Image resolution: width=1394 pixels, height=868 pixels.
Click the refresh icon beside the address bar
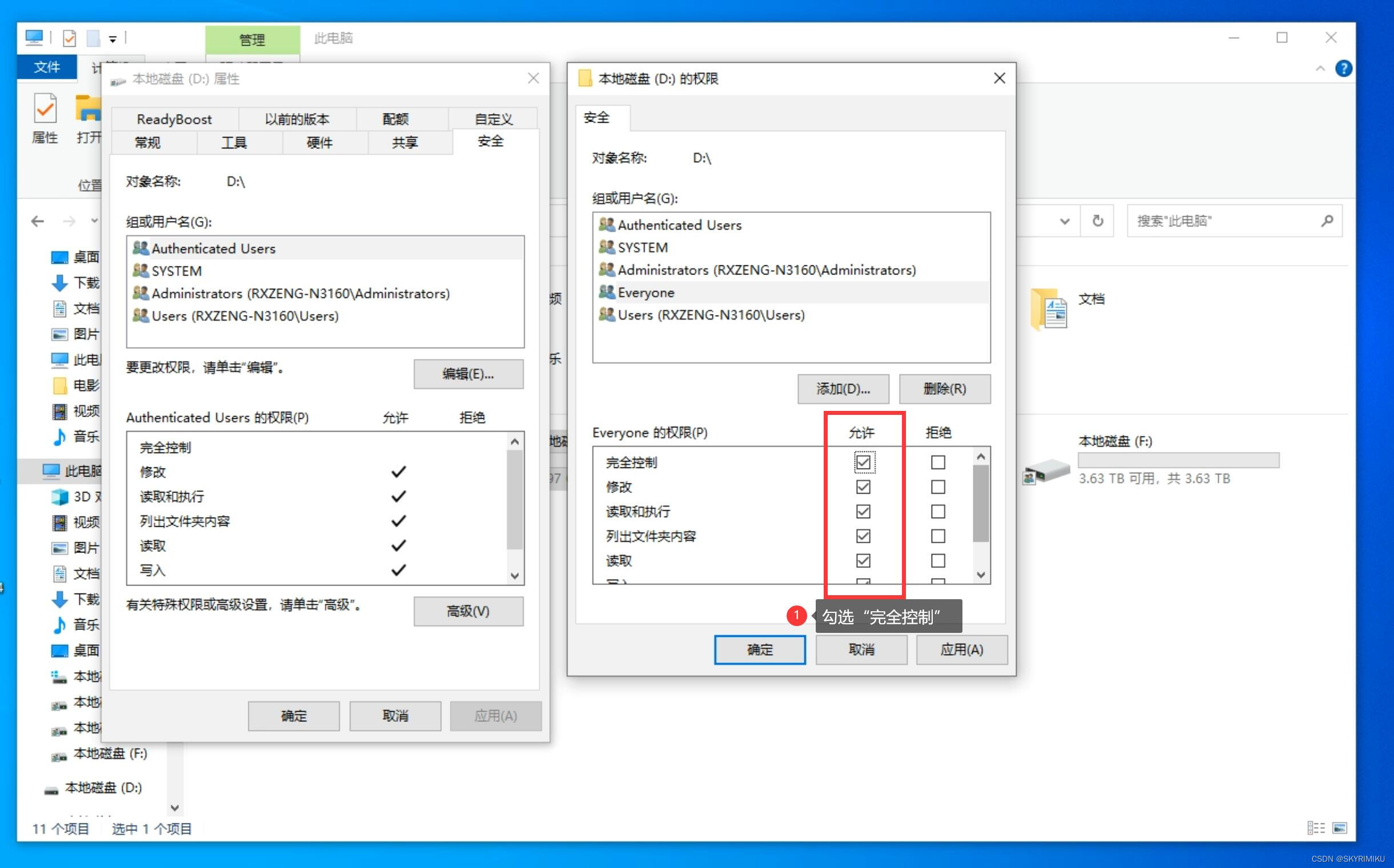(1097, 221)
